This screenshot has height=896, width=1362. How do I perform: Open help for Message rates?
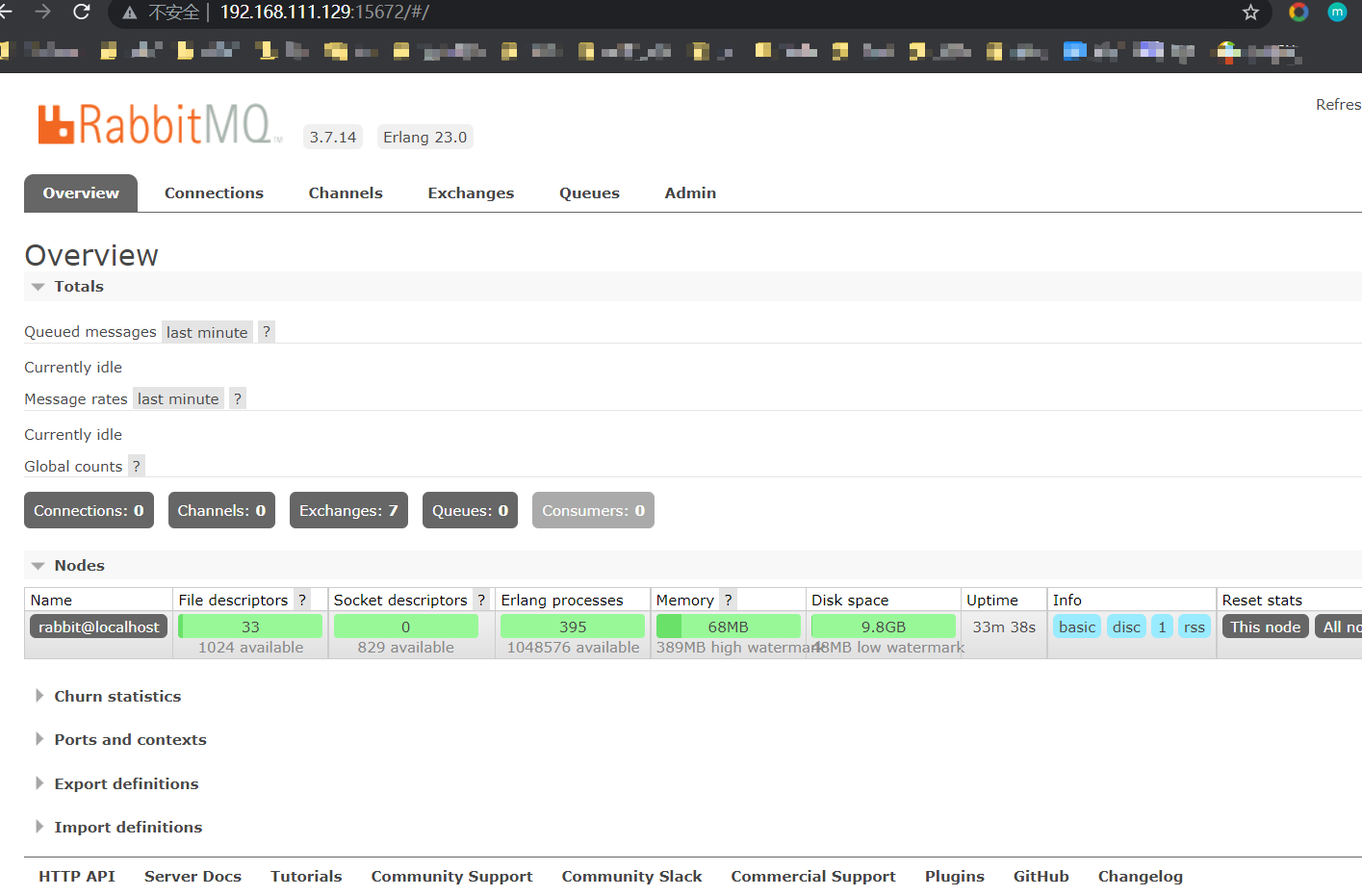point(238,398)
